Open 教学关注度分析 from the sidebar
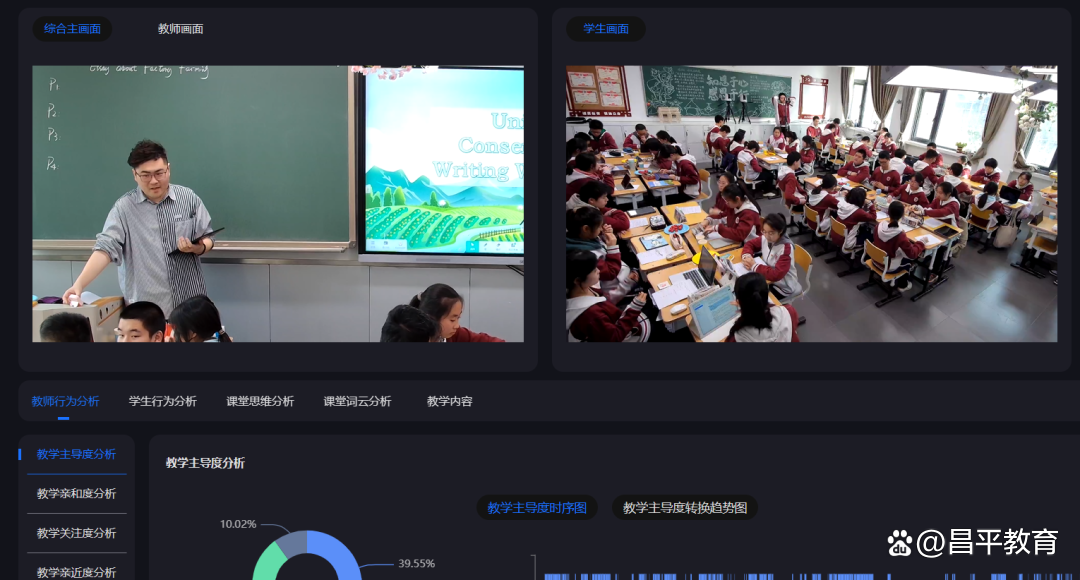Screen dimensions: 1080x580 76,533
